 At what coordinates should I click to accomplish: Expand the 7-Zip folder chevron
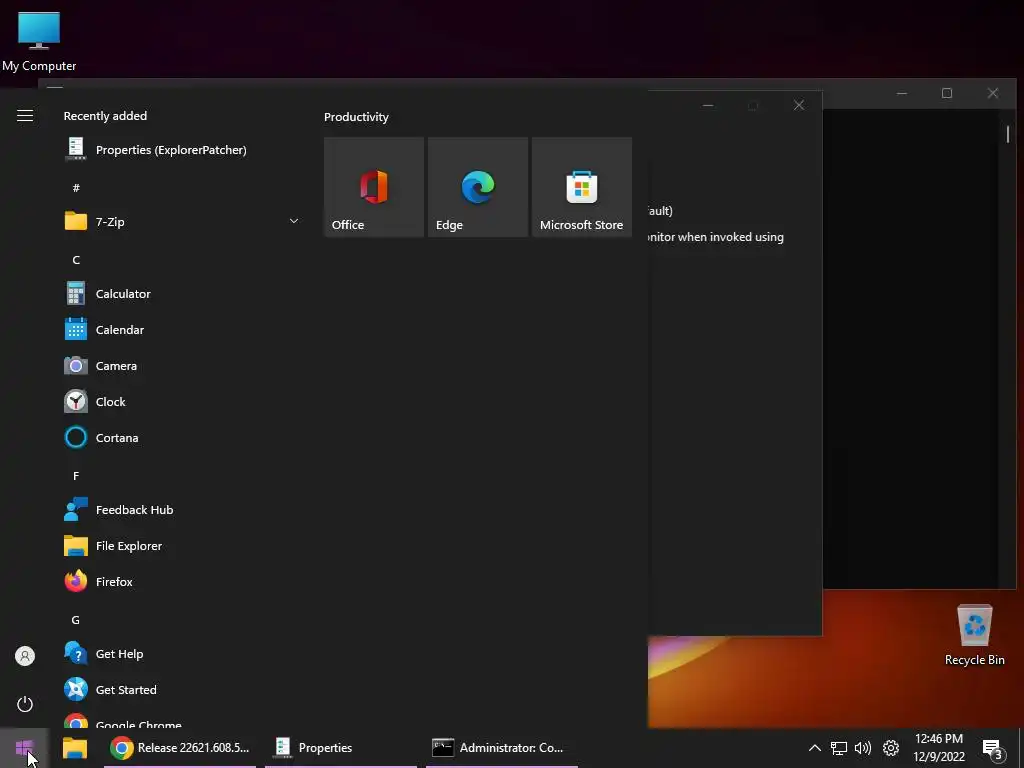(x=294, y=221)
